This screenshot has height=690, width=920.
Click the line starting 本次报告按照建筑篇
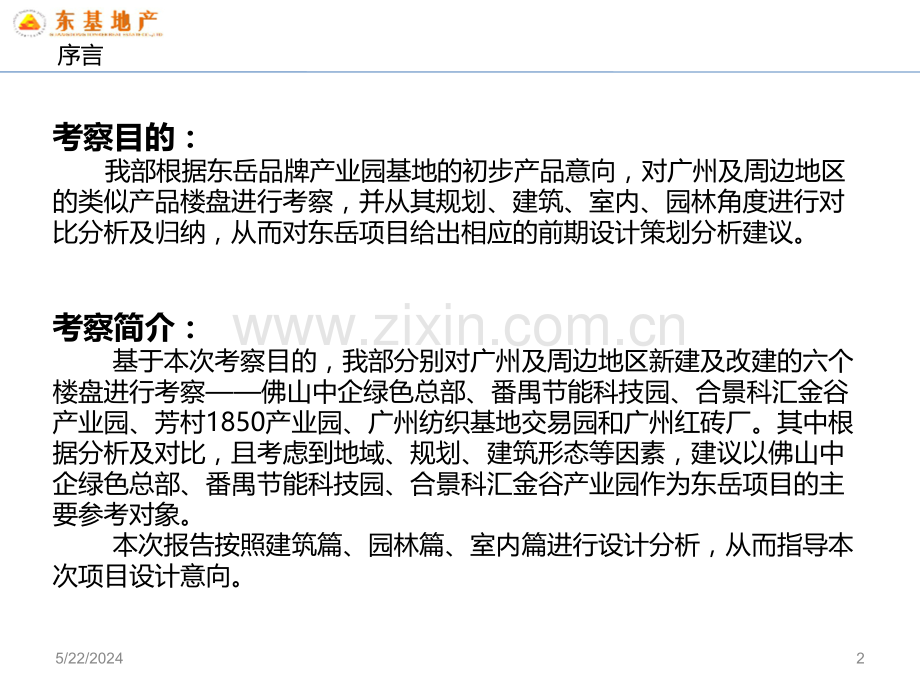click(482, 545)
